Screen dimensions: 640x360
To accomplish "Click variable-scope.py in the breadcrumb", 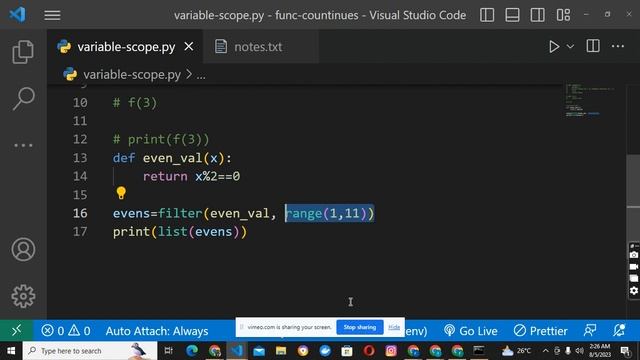I will click(131, 75).
